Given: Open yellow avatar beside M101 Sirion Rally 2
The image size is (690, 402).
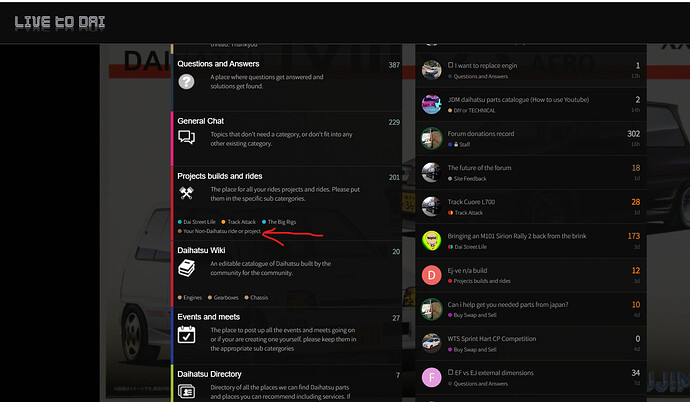Looking at the screenshot, I should (431, 241).
